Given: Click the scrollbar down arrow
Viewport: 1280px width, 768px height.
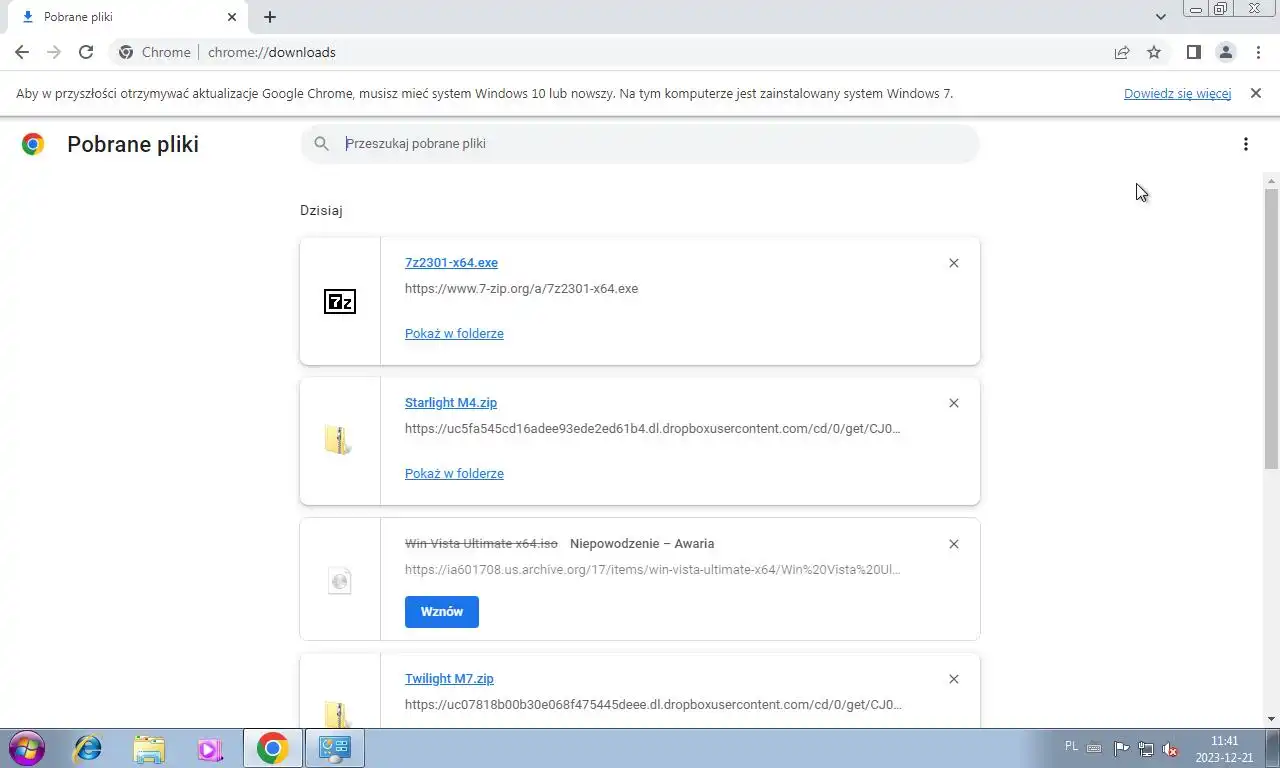Looking at the screenshot, I should 1271,718.
